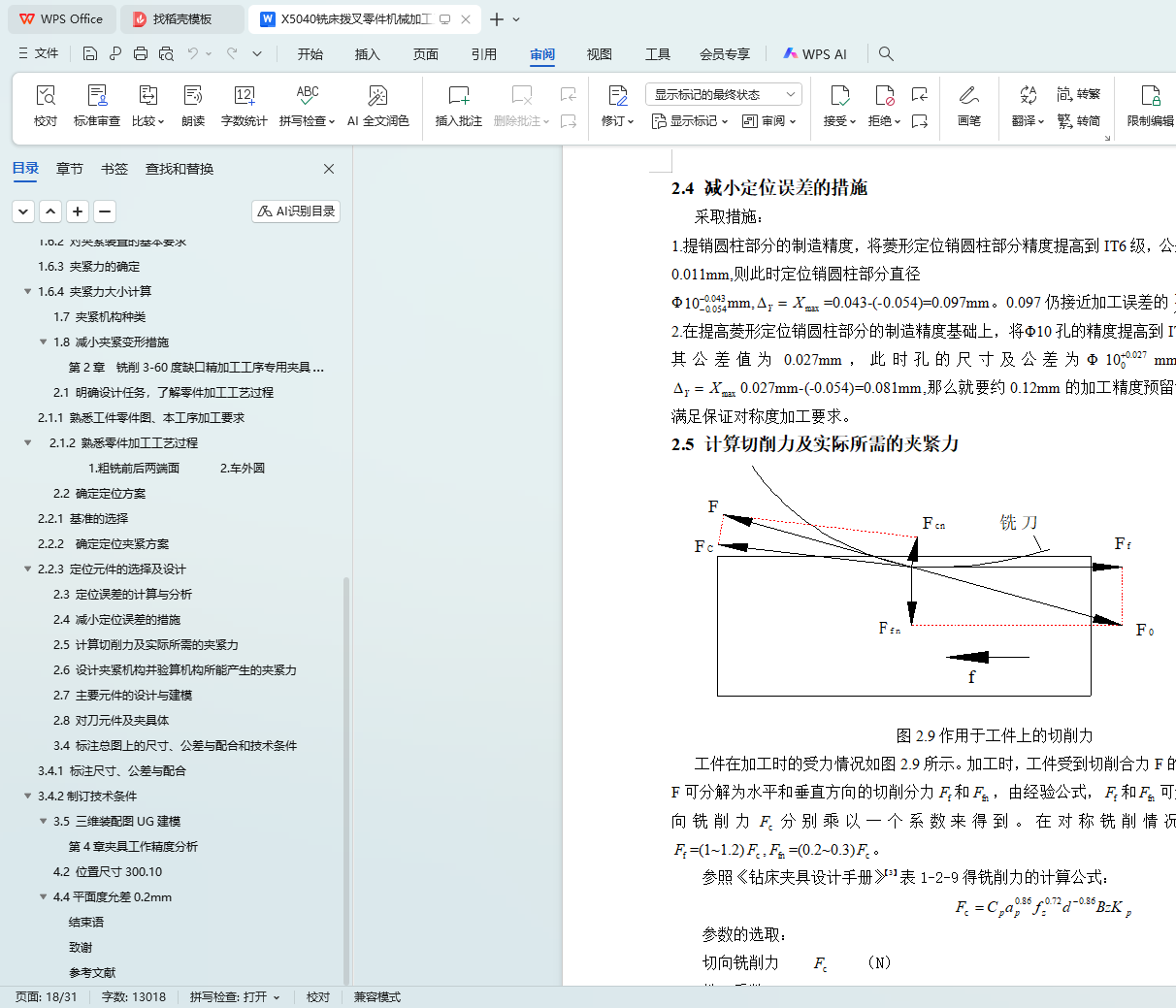This screenshot has height=1008, width=1176.
Task: Open a new tab with plus button
Action: [x=497, y=19]
